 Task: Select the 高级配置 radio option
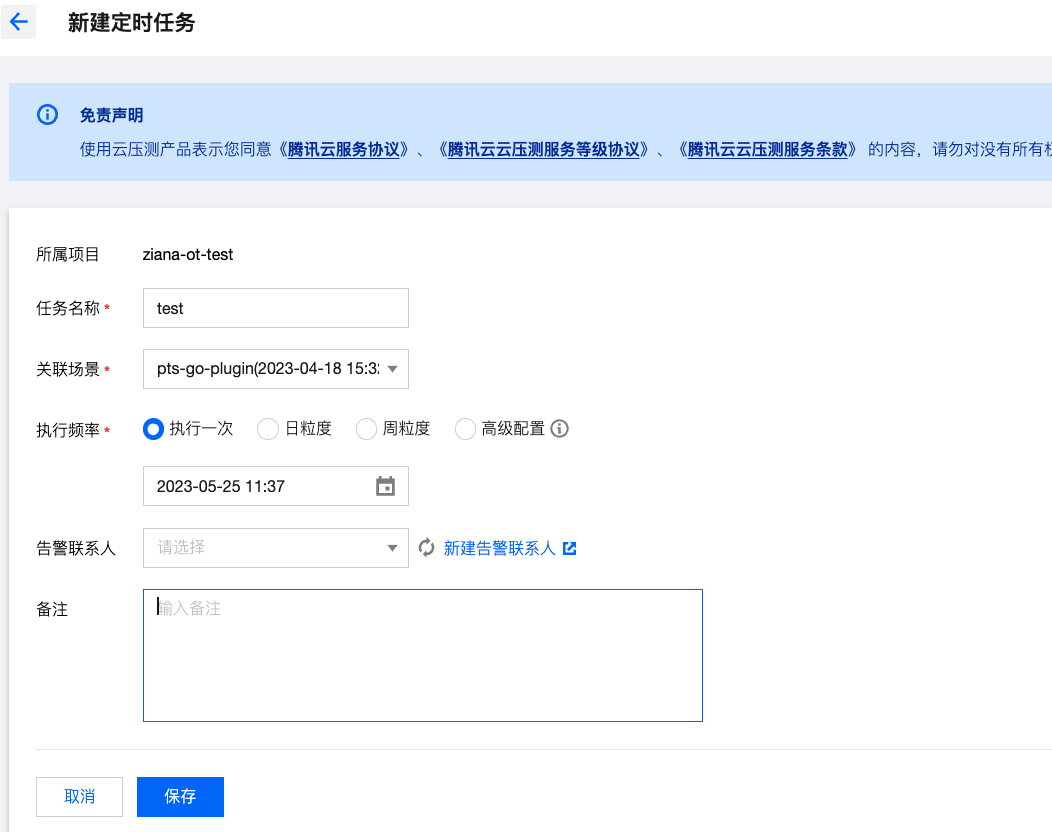pos(465,429)
